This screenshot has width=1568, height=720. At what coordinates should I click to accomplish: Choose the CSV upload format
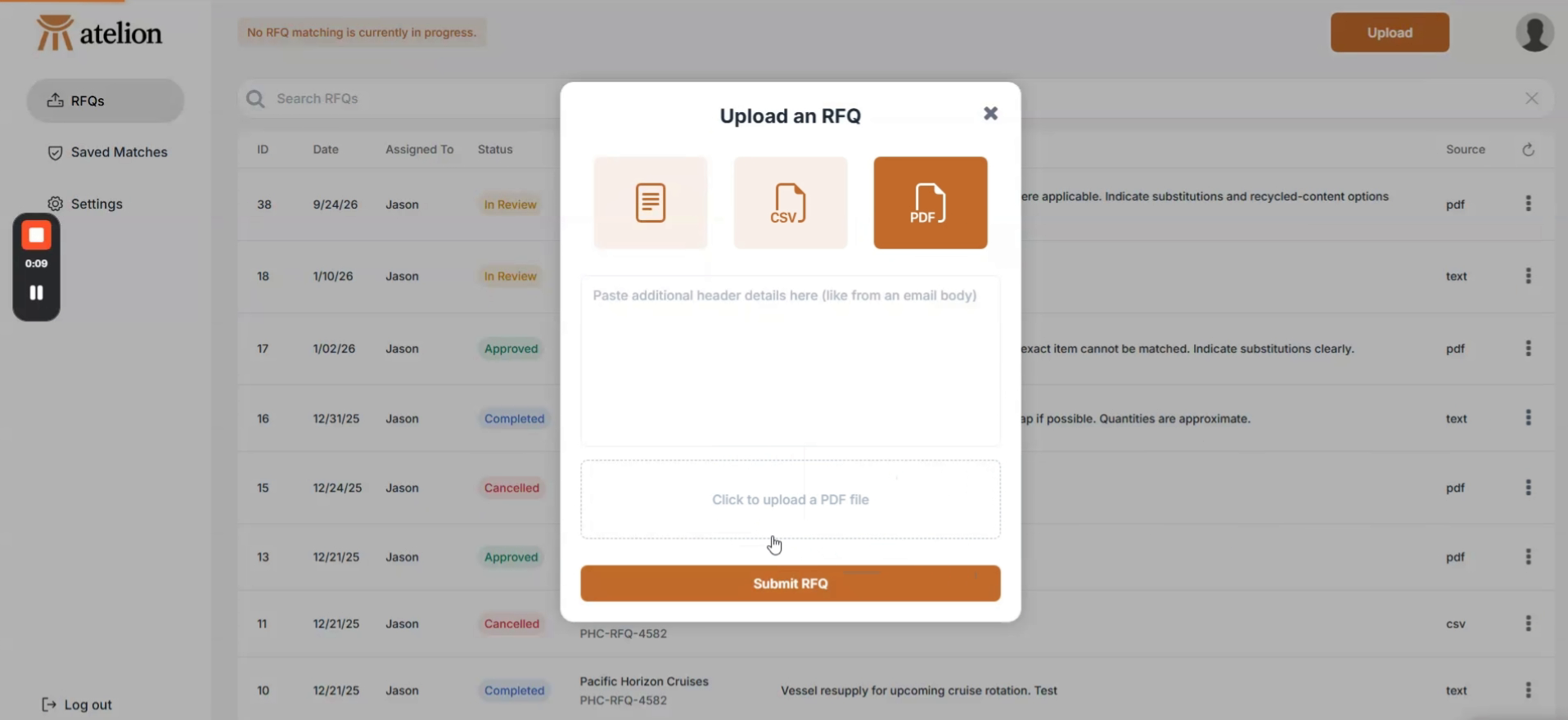[791, 203]
